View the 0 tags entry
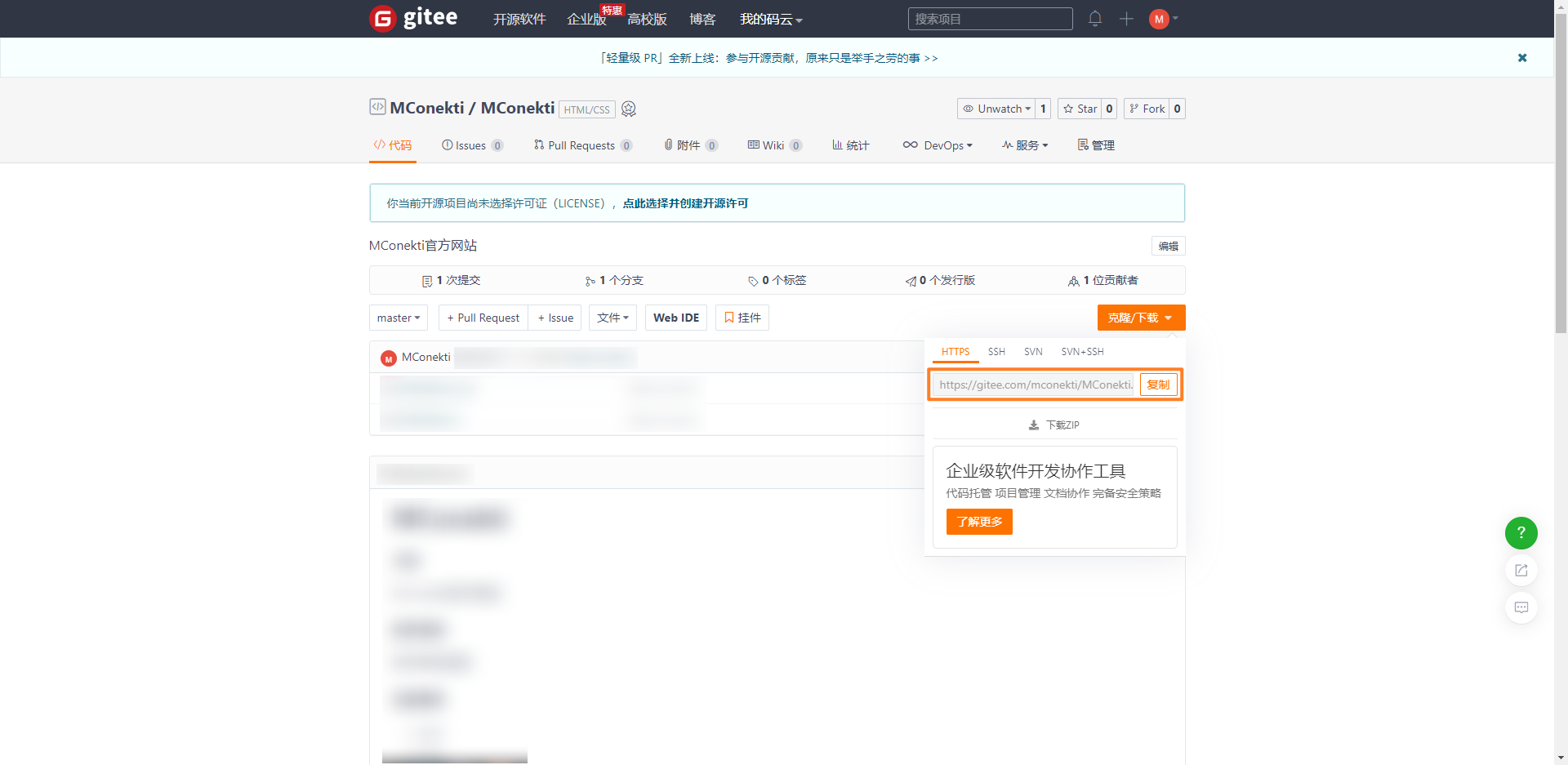This screenshot has height=765, width=1568. (x=777, y=281)
